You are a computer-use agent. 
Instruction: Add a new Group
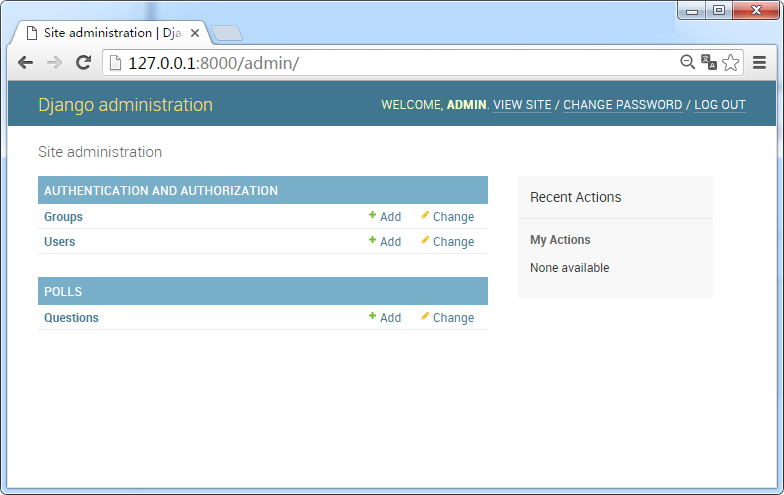pyautogui.click(x=384, y=216)
